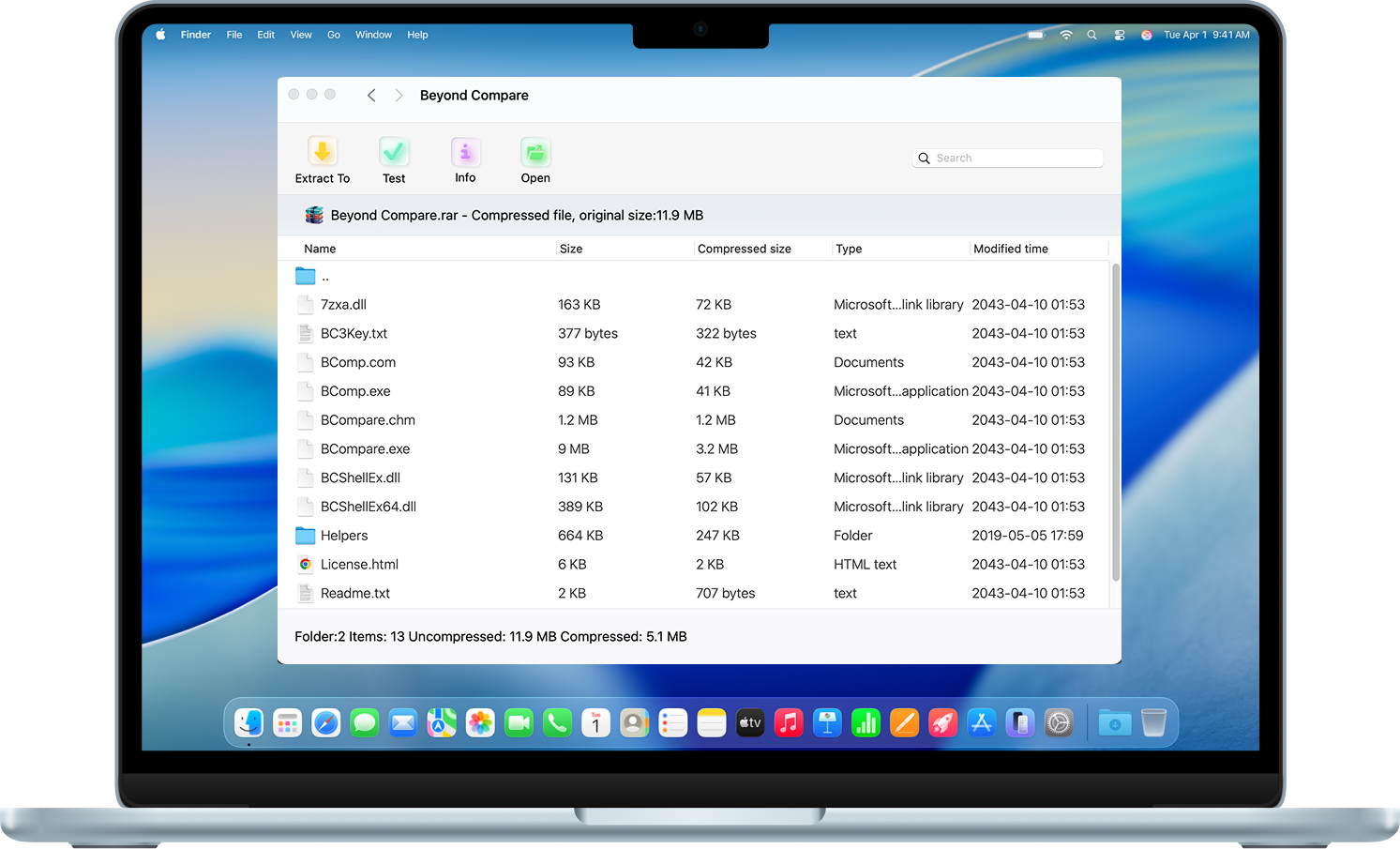Open the View menu
The height and width of the screenshot is (849, 1400).
coord(301,35)
